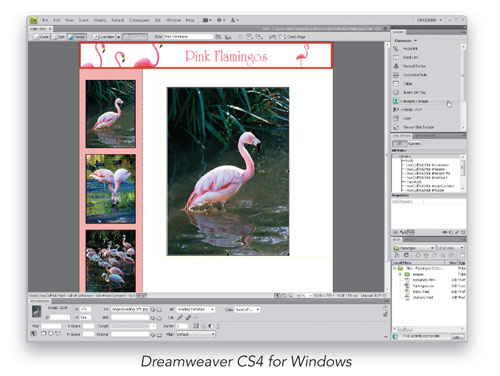The width and height of the screenshot is (500, 376).
Task: Select the two flamingos thumbnail in sidebar
Action: pos(111,189)
